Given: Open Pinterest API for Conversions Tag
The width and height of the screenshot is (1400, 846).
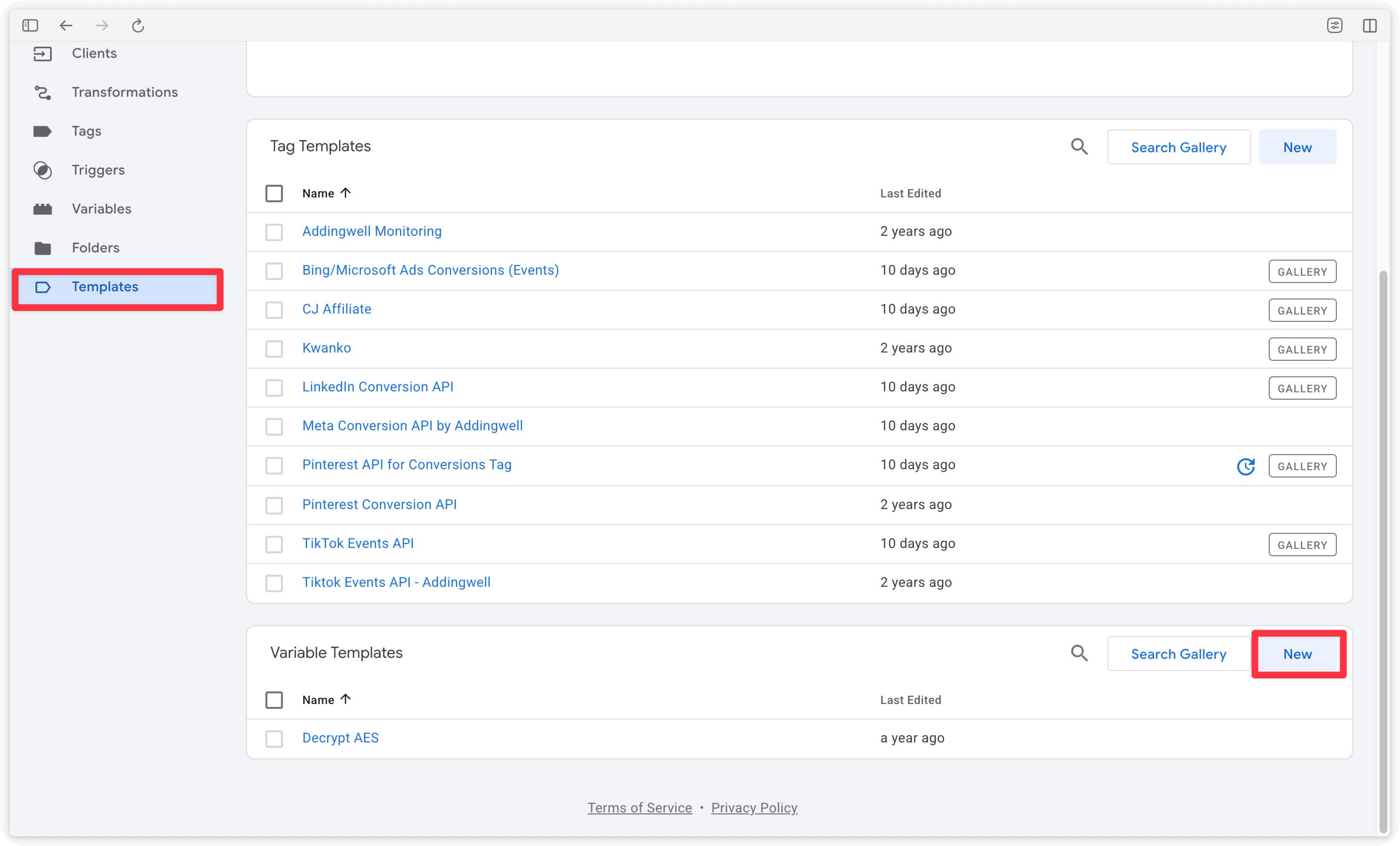Looking at the screenshot, I should [406, 465].
